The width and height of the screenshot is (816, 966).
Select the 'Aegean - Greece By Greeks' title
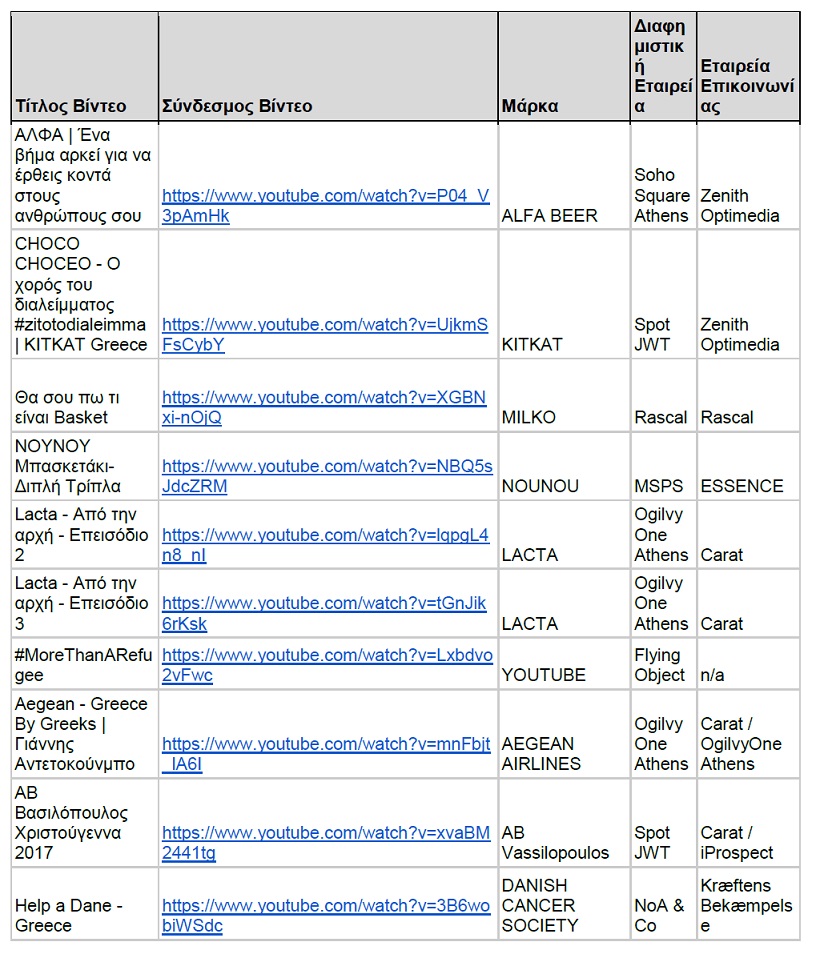(81, 734)
